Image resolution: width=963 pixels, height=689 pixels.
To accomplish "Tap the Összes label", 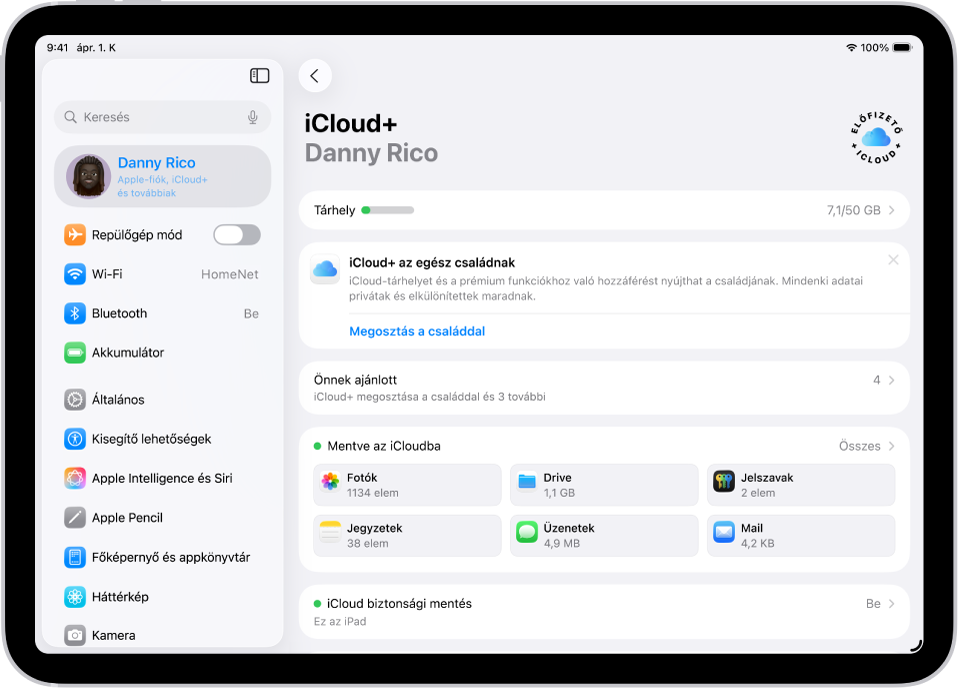I will coord(859,446).
